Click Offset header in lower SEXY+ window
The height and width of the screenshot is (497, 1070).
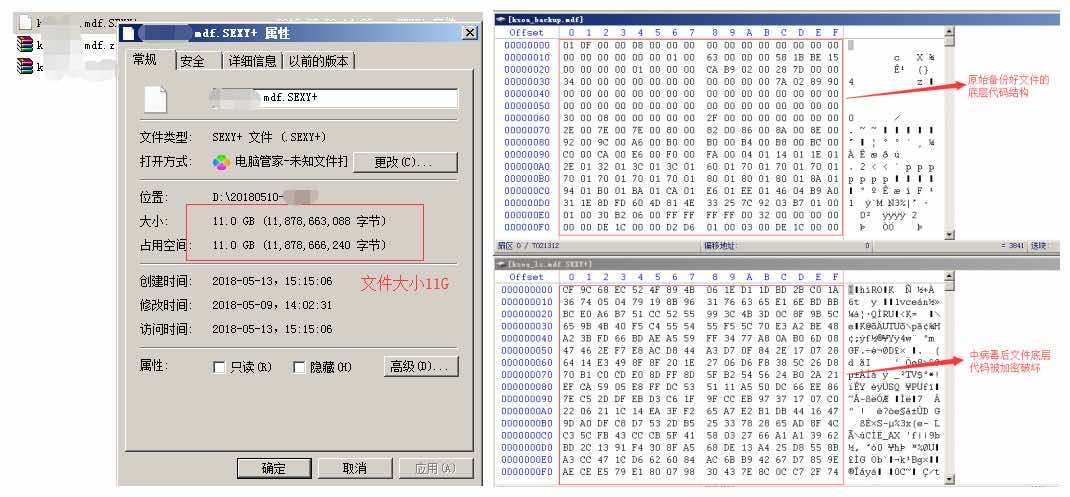(527, 276)
